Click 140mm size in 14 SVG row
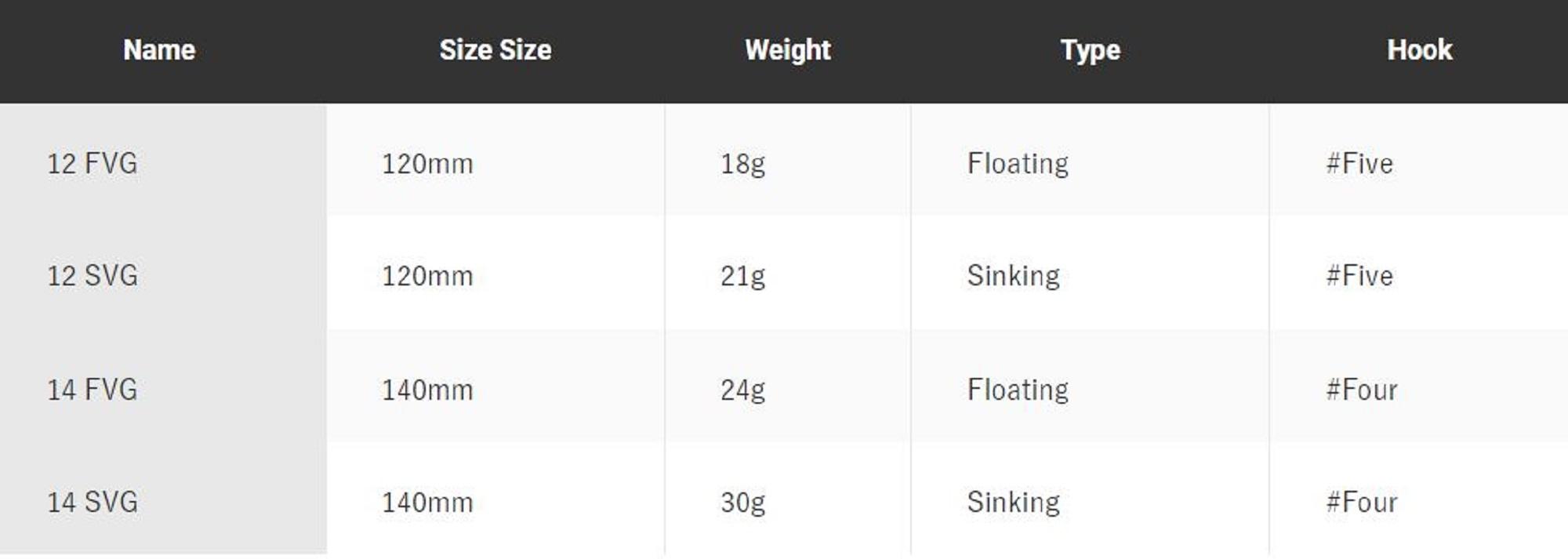 pyautogui.click(x=427, y=502)
